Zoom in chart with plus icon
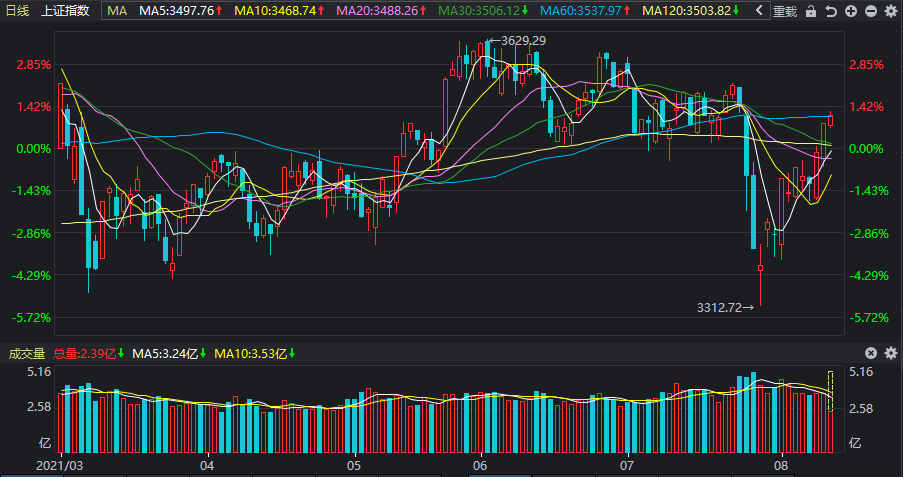The image size is (903, 477). coord(851,11)
